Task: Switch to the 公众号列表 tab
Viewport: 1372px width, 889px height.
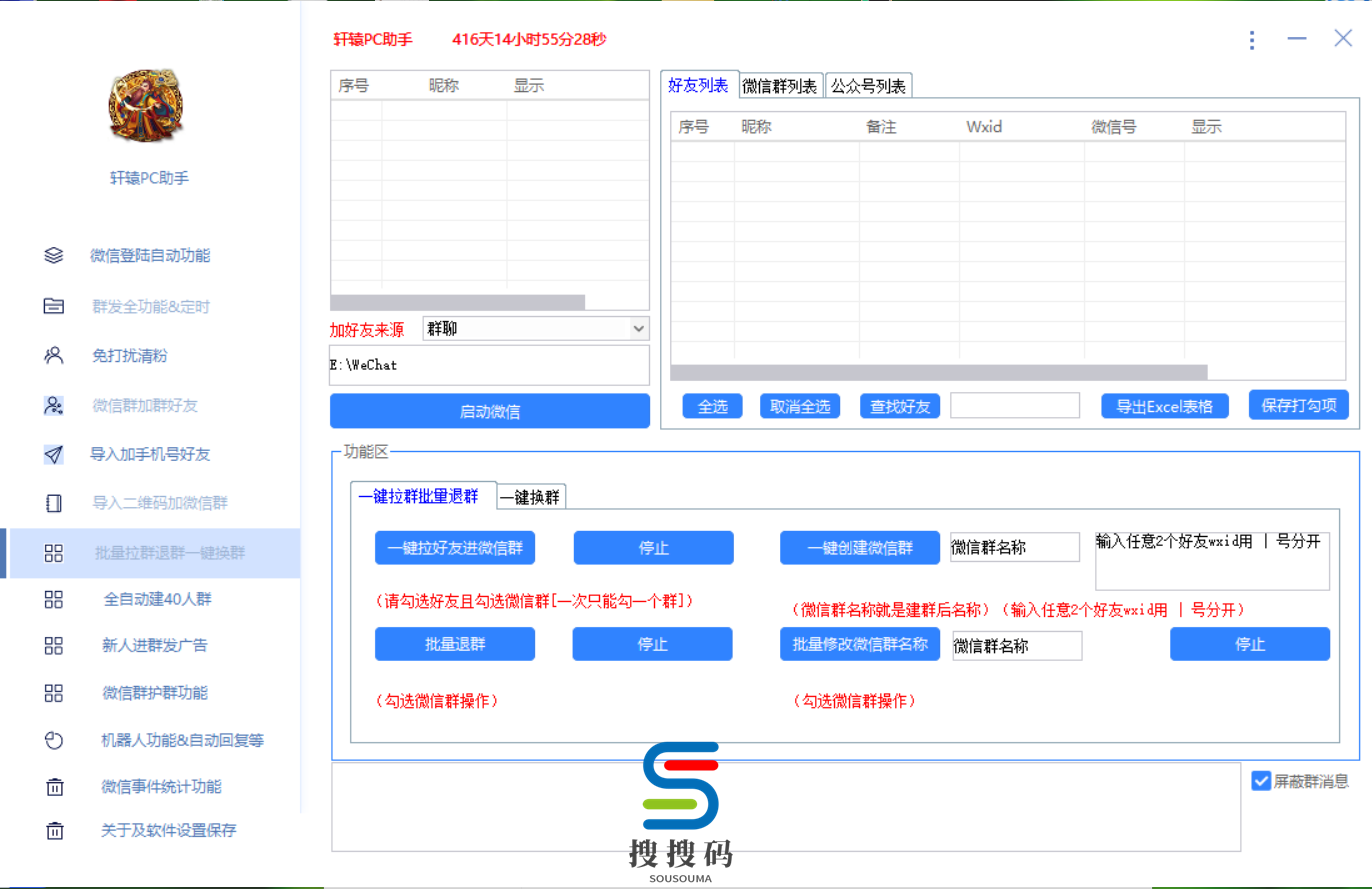Action: pos(869,86)
